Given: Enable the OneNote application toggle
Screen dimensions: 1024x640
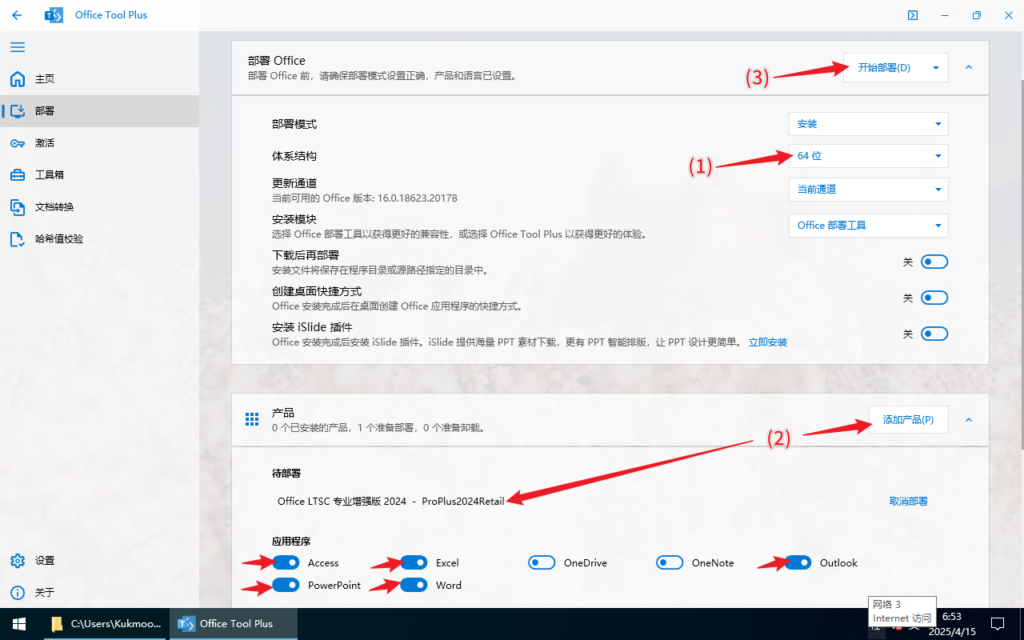Looking at the screenshot, I should 669,562.
